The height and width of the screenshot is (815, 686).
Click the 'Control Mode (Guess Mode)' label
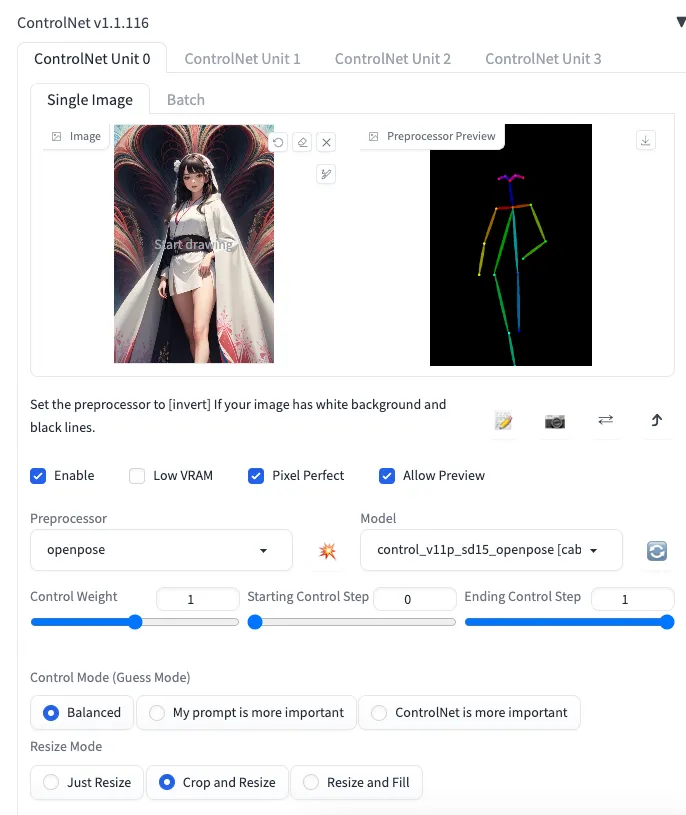point(110,677)
